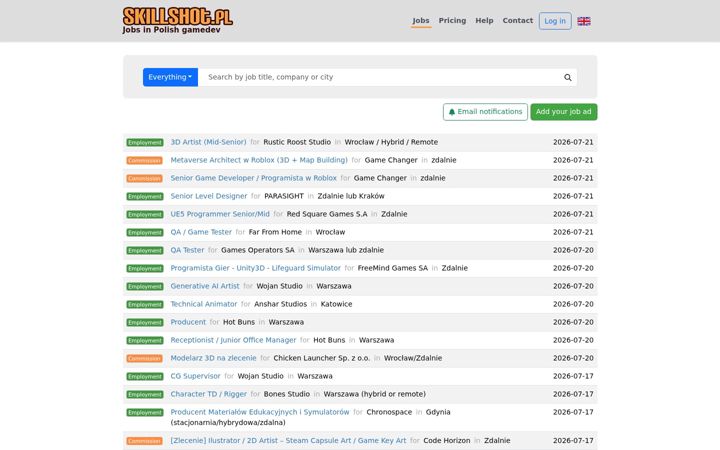
Task: Open Producent job at Hot Buns
Action: (x=188, y=322)
